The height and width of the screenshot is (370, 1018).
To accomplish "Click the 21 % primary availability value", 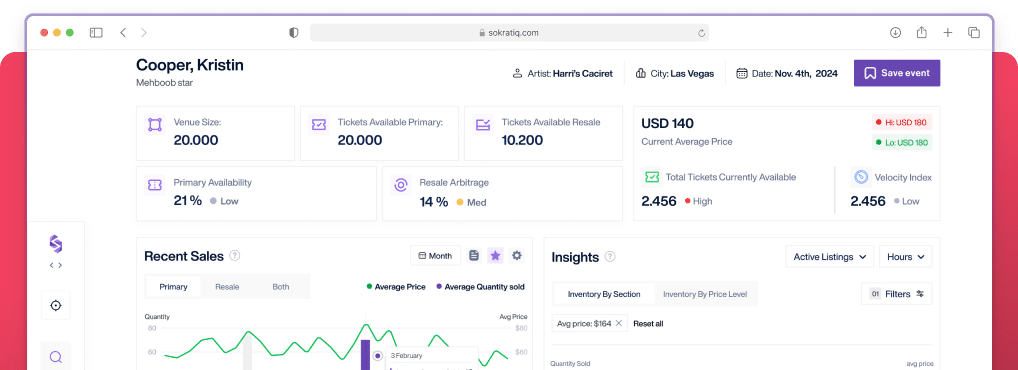I will pos(188,201).
